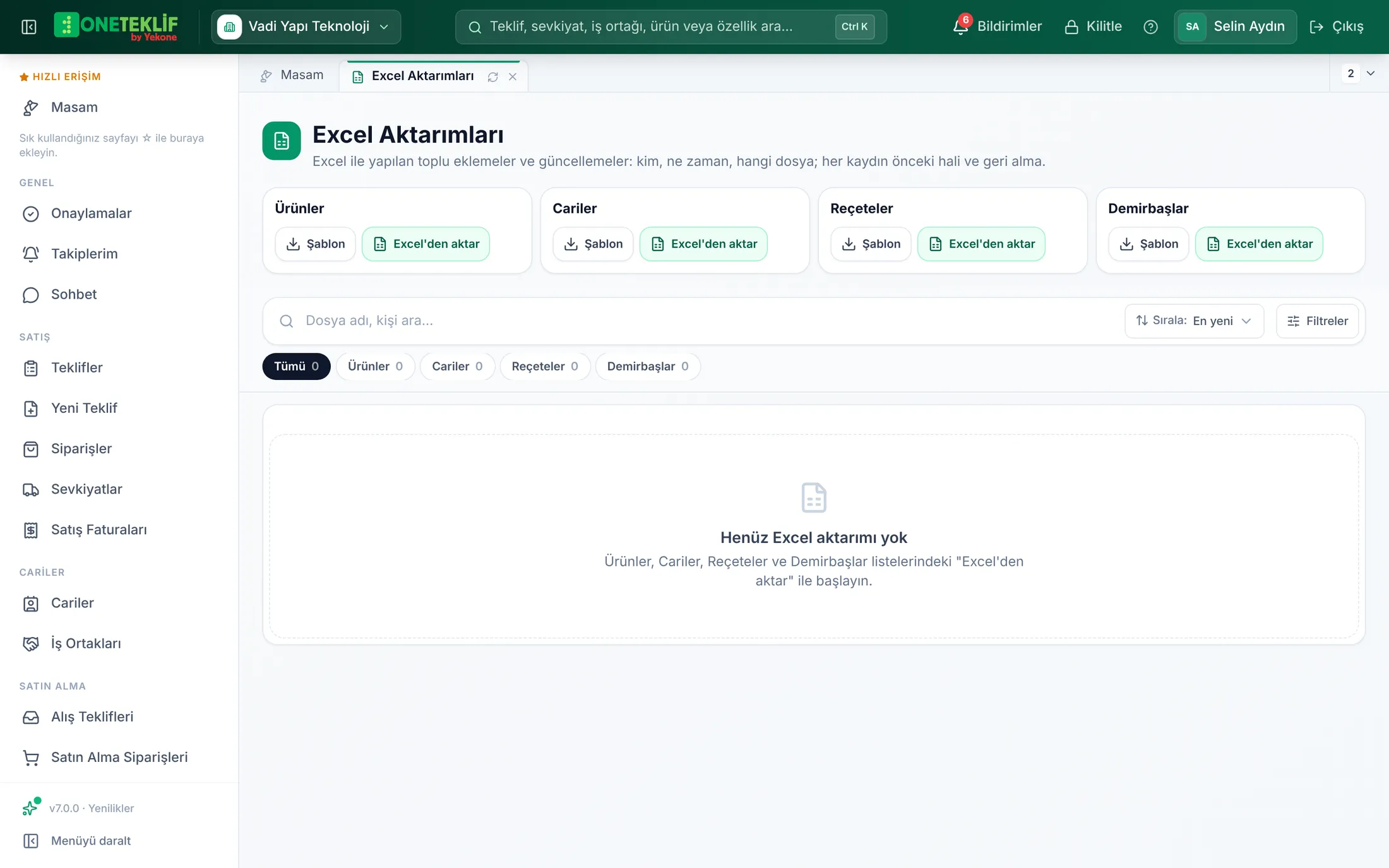Refresh the Excel Aktarımları tab
This screenshot has height=868, width=1389.
[493, 76]
